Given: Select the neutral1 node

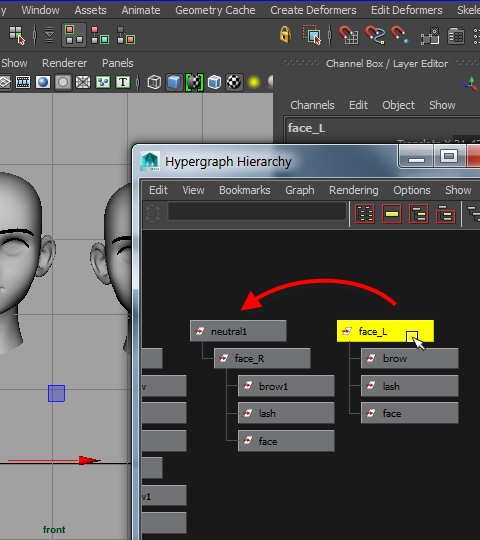Looking at the screenshot, I should point(238,331).
